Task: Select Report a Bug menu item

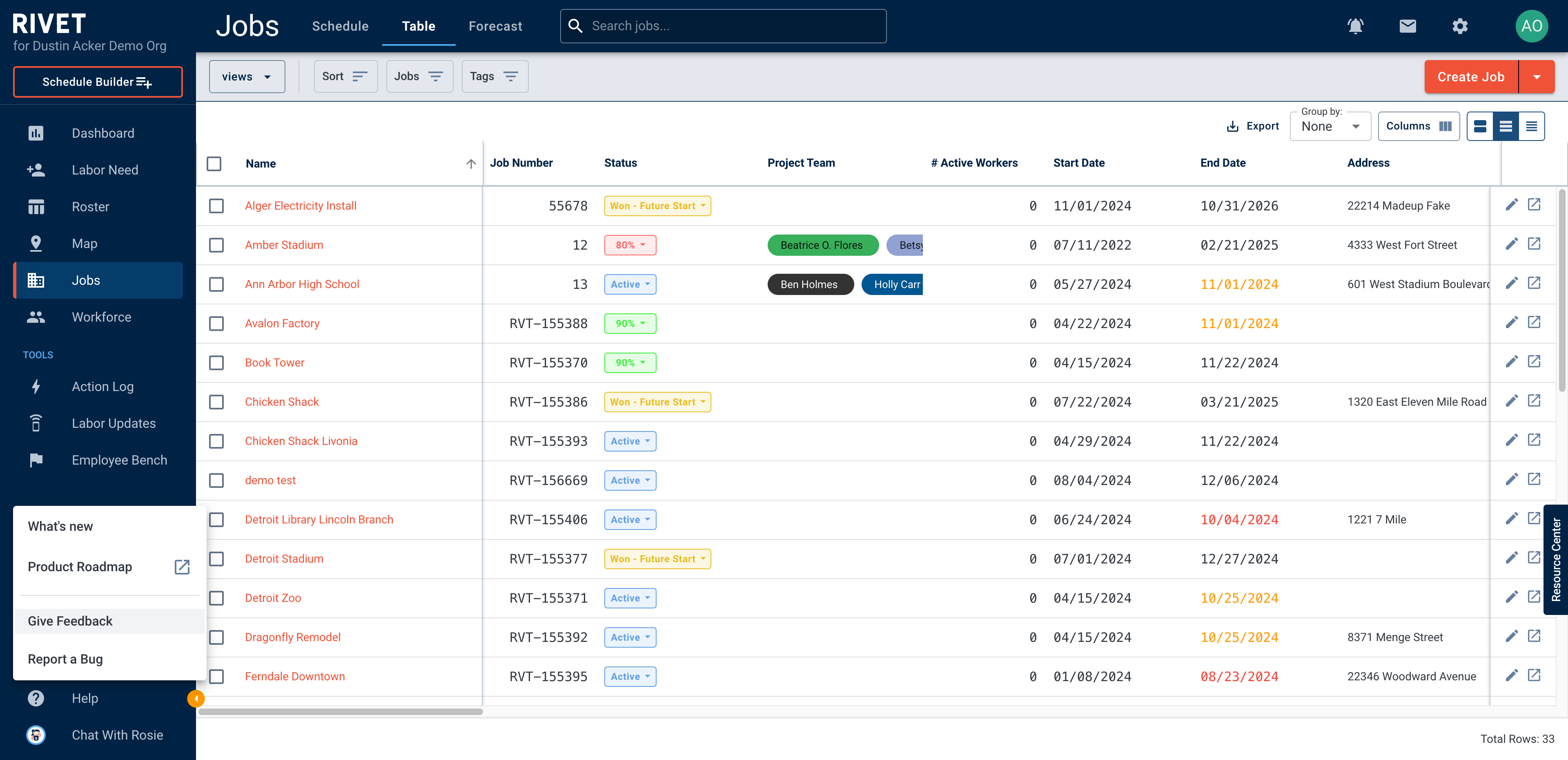Action: tap(109, 659)
